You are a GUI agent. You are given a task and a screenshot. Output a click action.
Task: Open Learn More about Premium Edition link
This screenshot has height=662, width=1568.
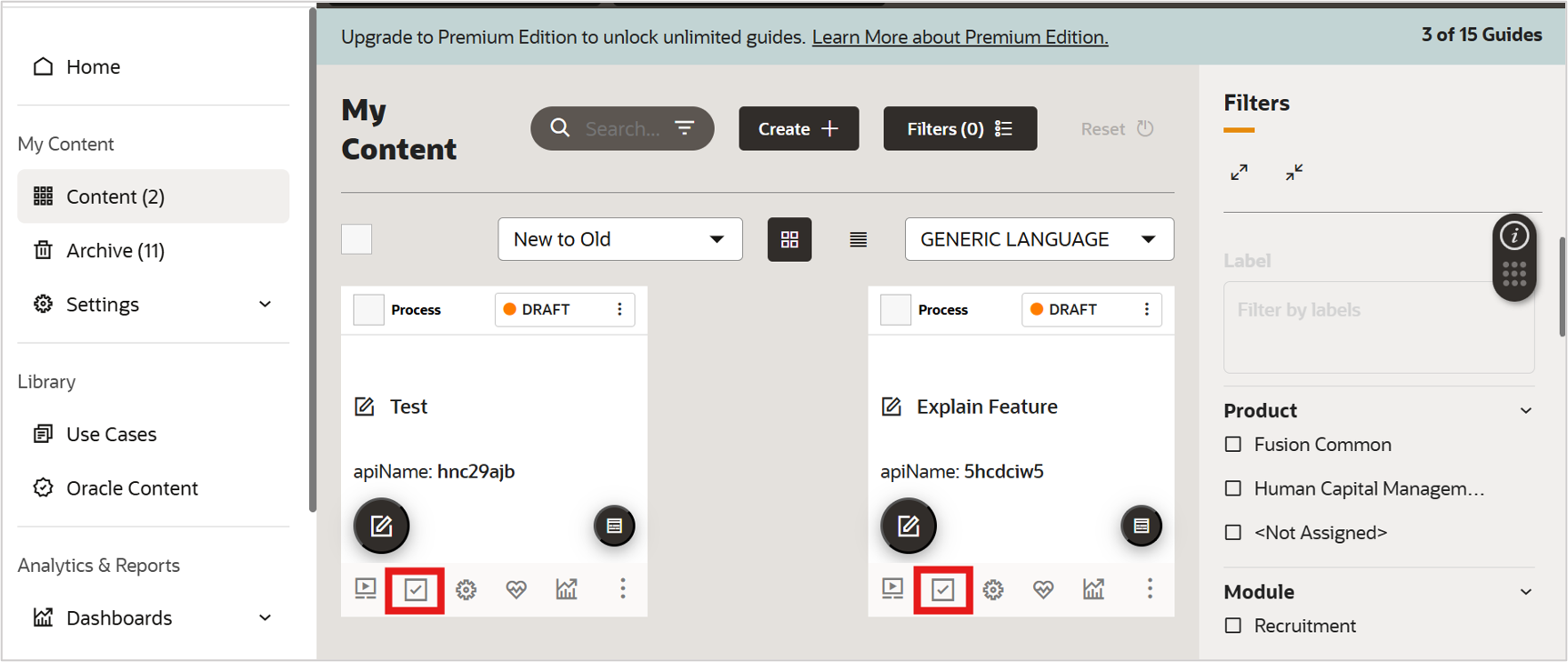[960, 37]
